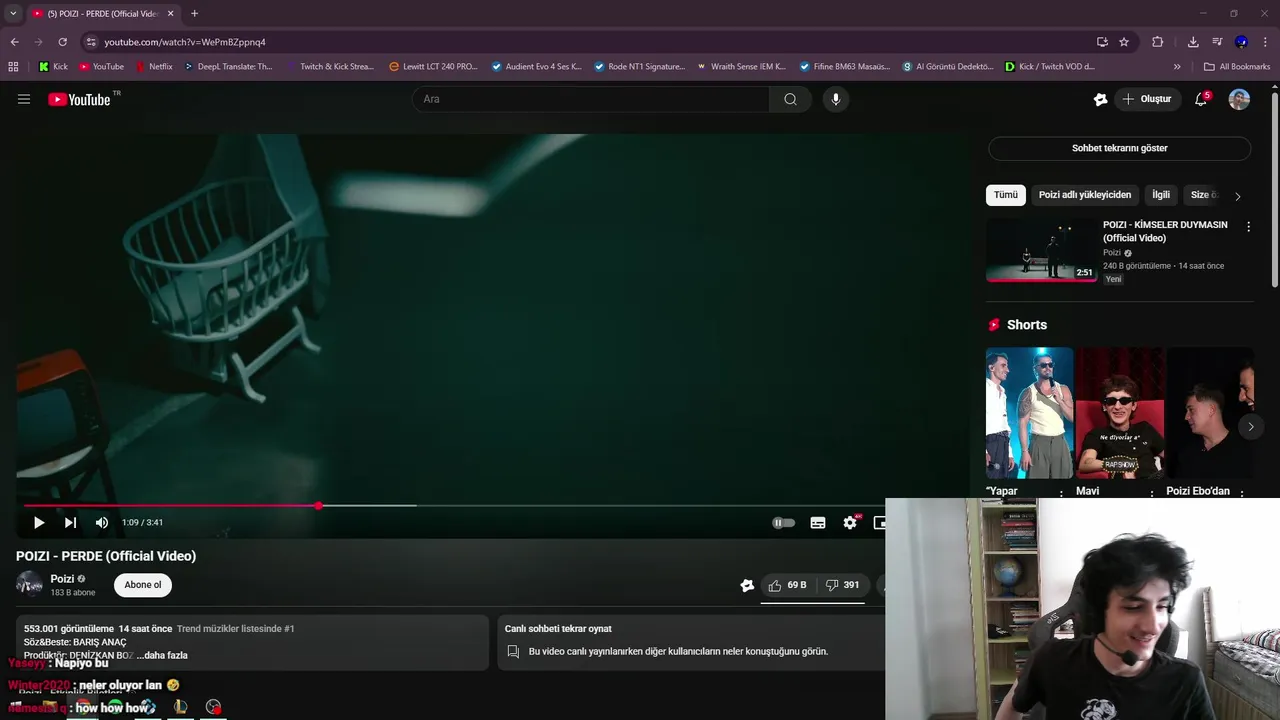Go to the YouTube home logo
Screen dimensions: 1280x720
pyautogui.click(x=79, y=99)
